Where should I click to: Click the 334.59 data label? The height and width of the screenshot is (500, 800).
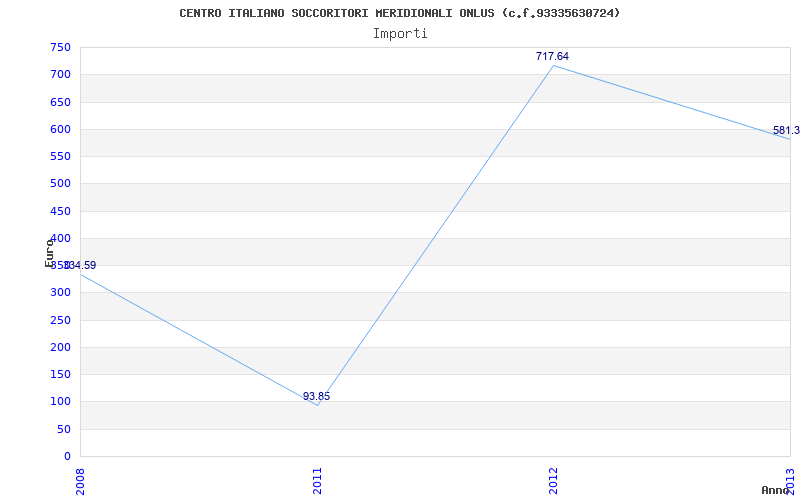pyautogui.click(x=79, y=265)
